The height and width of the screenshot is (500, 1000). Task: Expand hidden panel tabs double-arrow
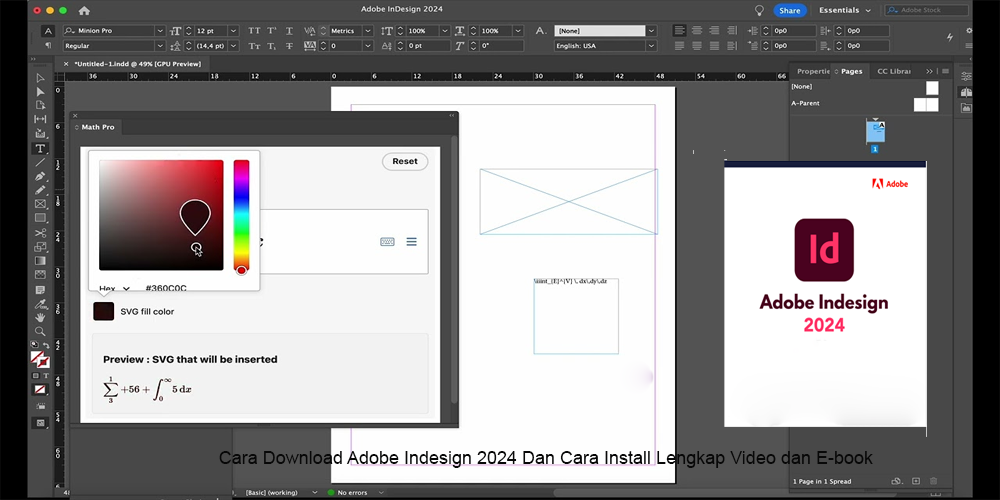click(930, 71)
